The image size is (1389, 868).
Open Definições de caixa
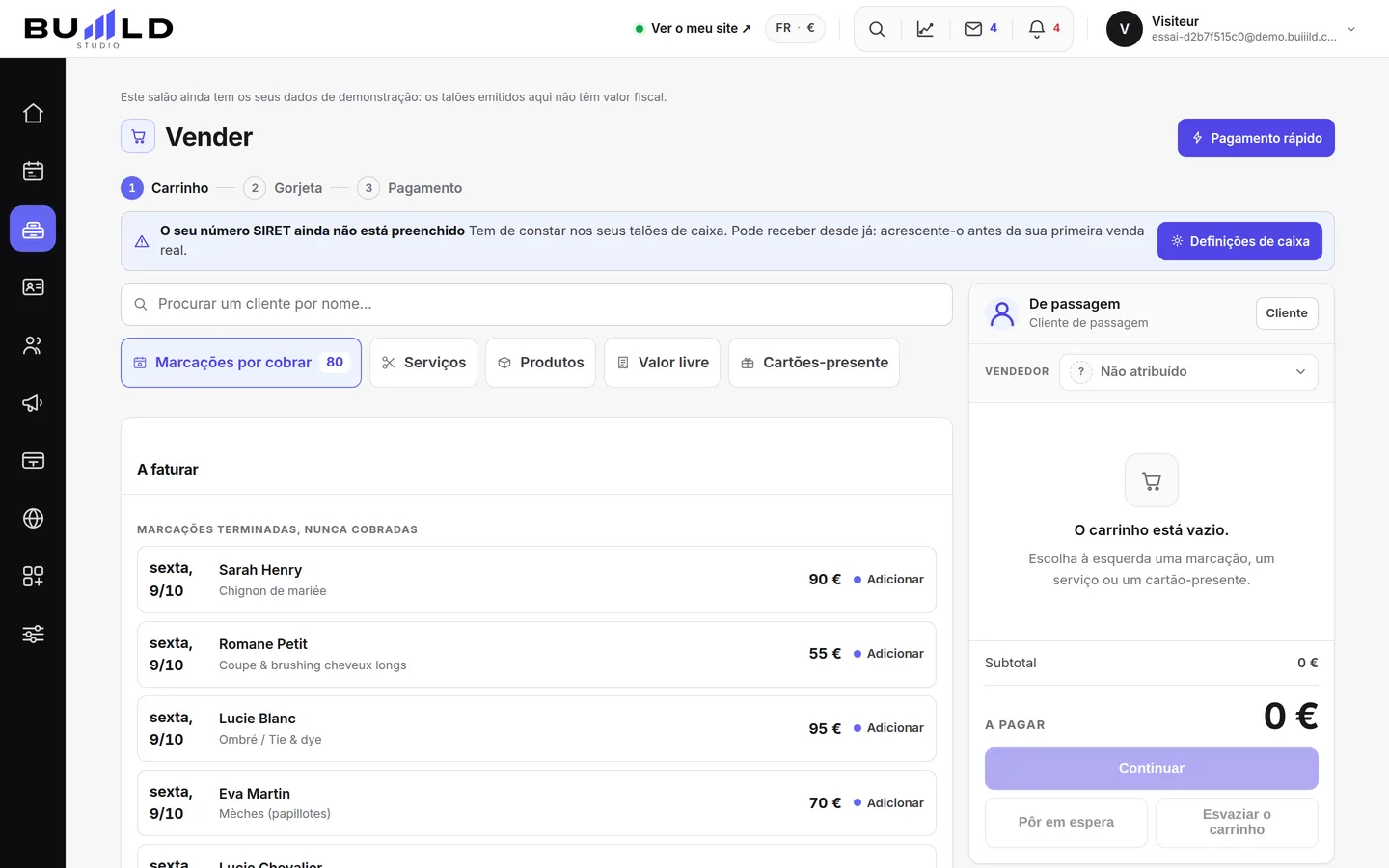click(1239, 241)
